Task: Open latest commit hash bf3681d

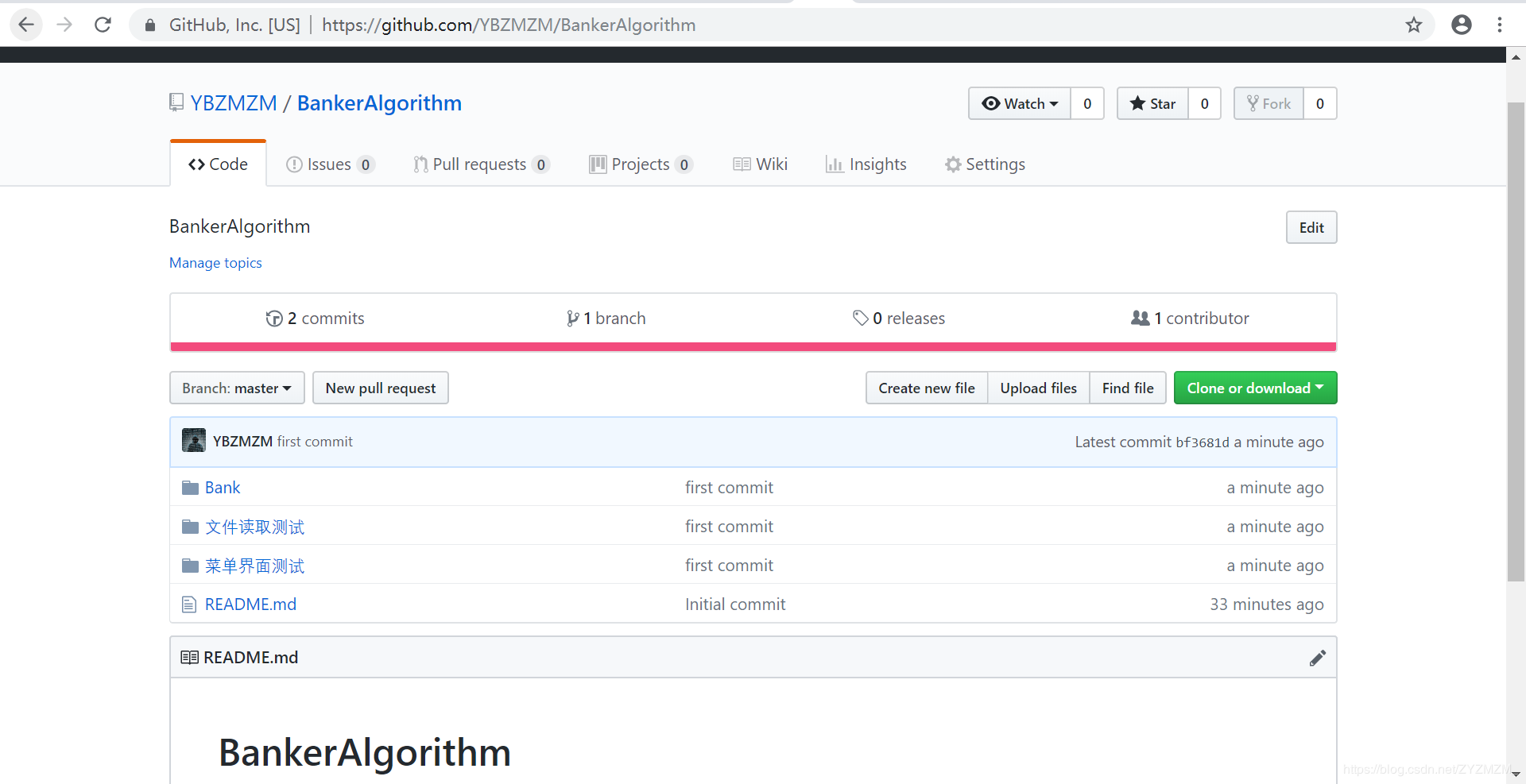Action: point(1202,442)
